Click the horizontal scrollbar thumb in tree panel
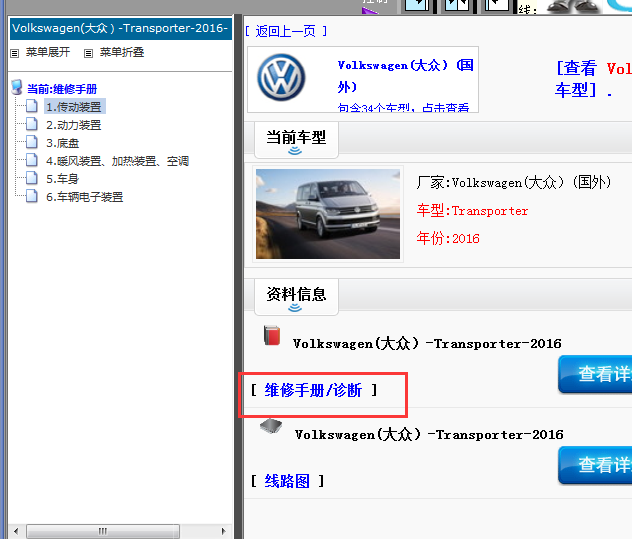The image size is (632, 539). 103,531
